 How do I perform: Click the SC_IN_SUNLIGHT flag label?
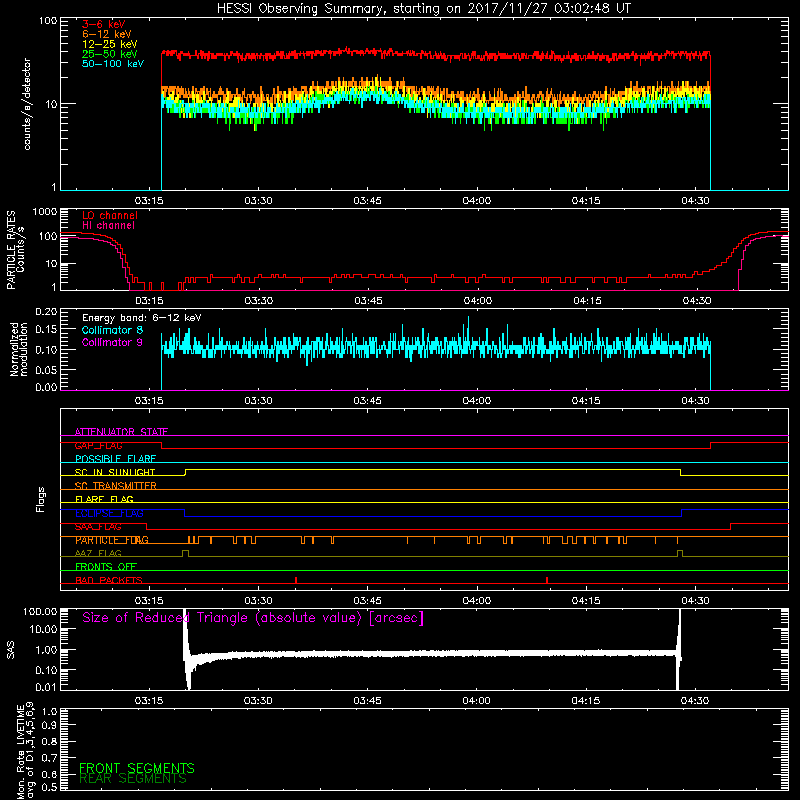coord(115,472)
